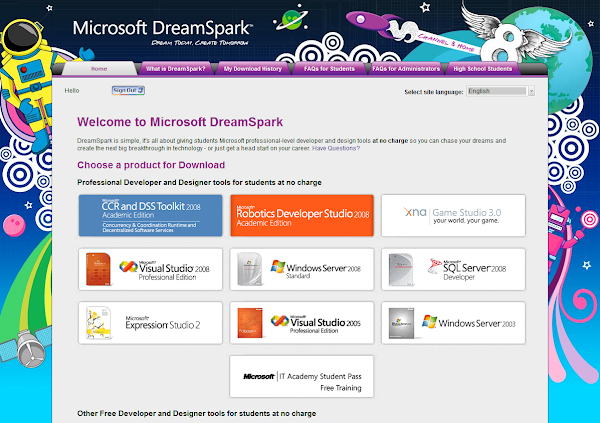Select Windows Server 2003 download

tap(453, 323)
